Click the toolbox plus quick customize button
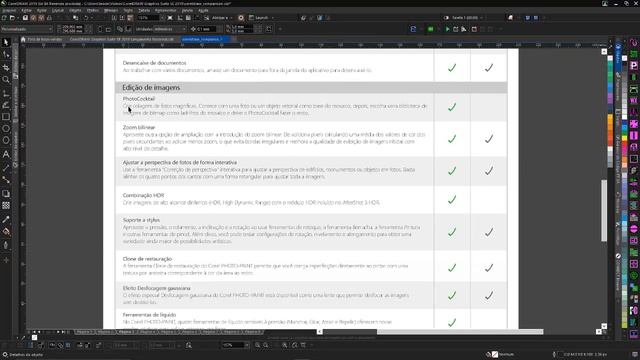This screenshot has width=640, height=360. pos(6,260)
